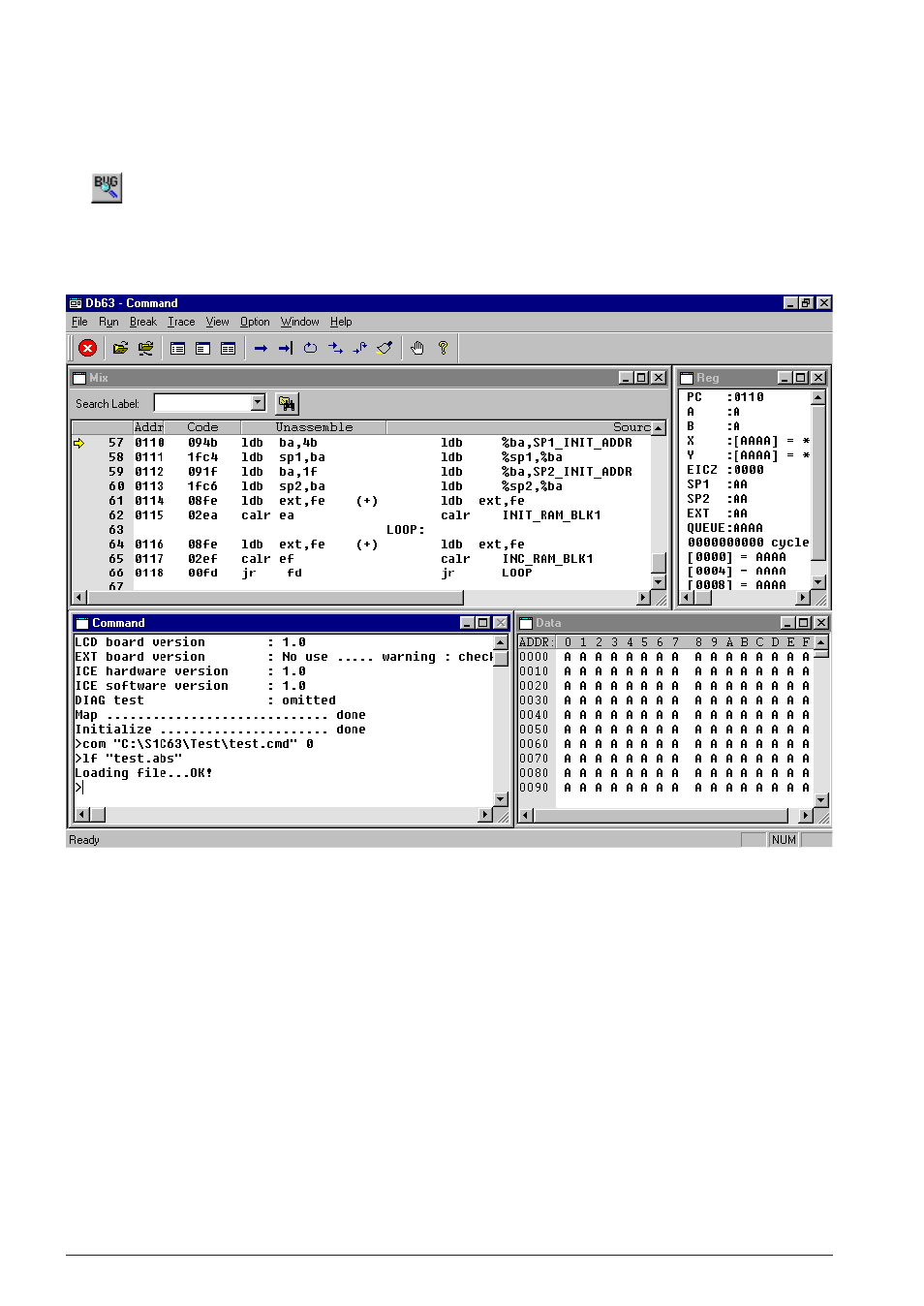Click the Reset CPU brush icon
This screenshot has width=924, height=1306.
385,348
